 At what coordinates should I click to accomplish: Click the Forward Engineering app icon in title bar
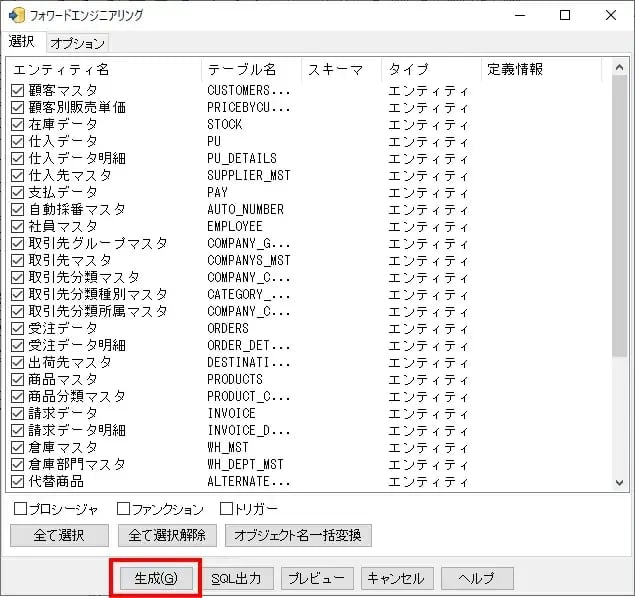click(16, 15)
